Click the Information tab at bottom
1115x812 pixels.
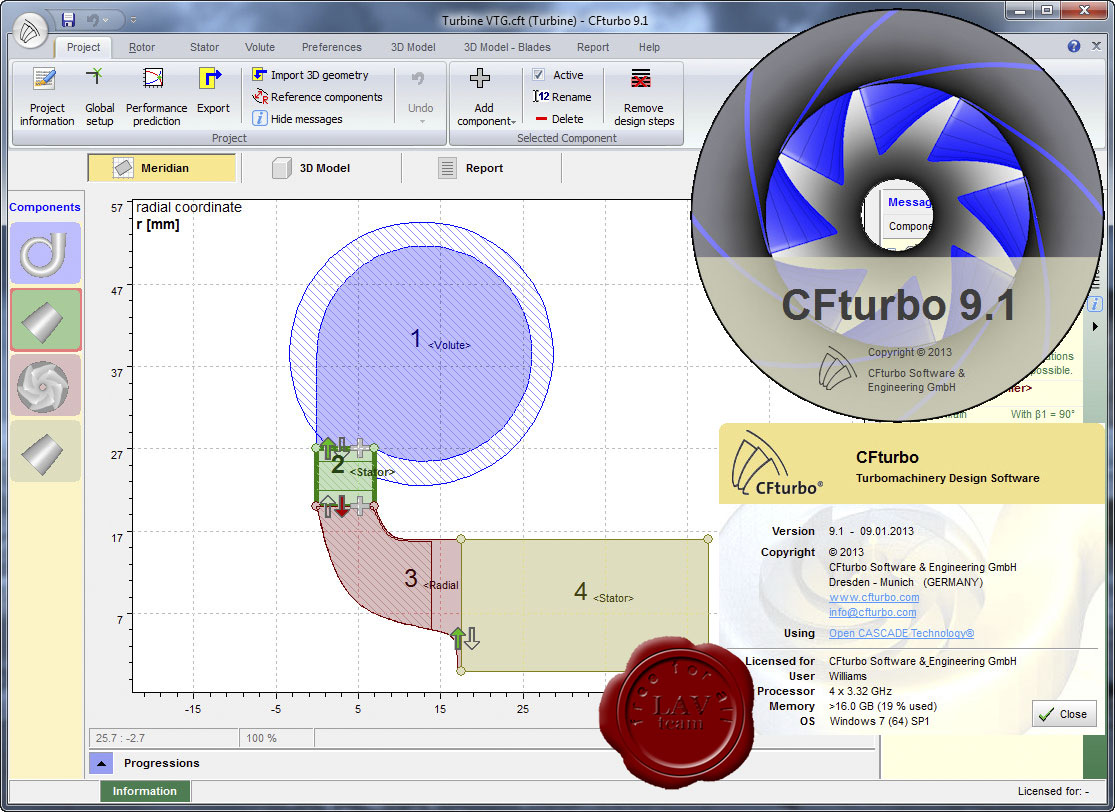click(x=145, y=791)
